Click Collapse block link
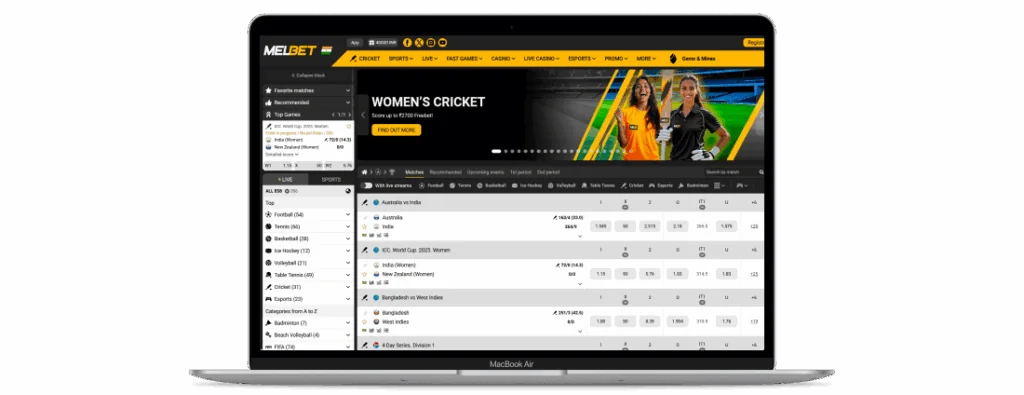The image size is (1024, 395). pos(308,76)
